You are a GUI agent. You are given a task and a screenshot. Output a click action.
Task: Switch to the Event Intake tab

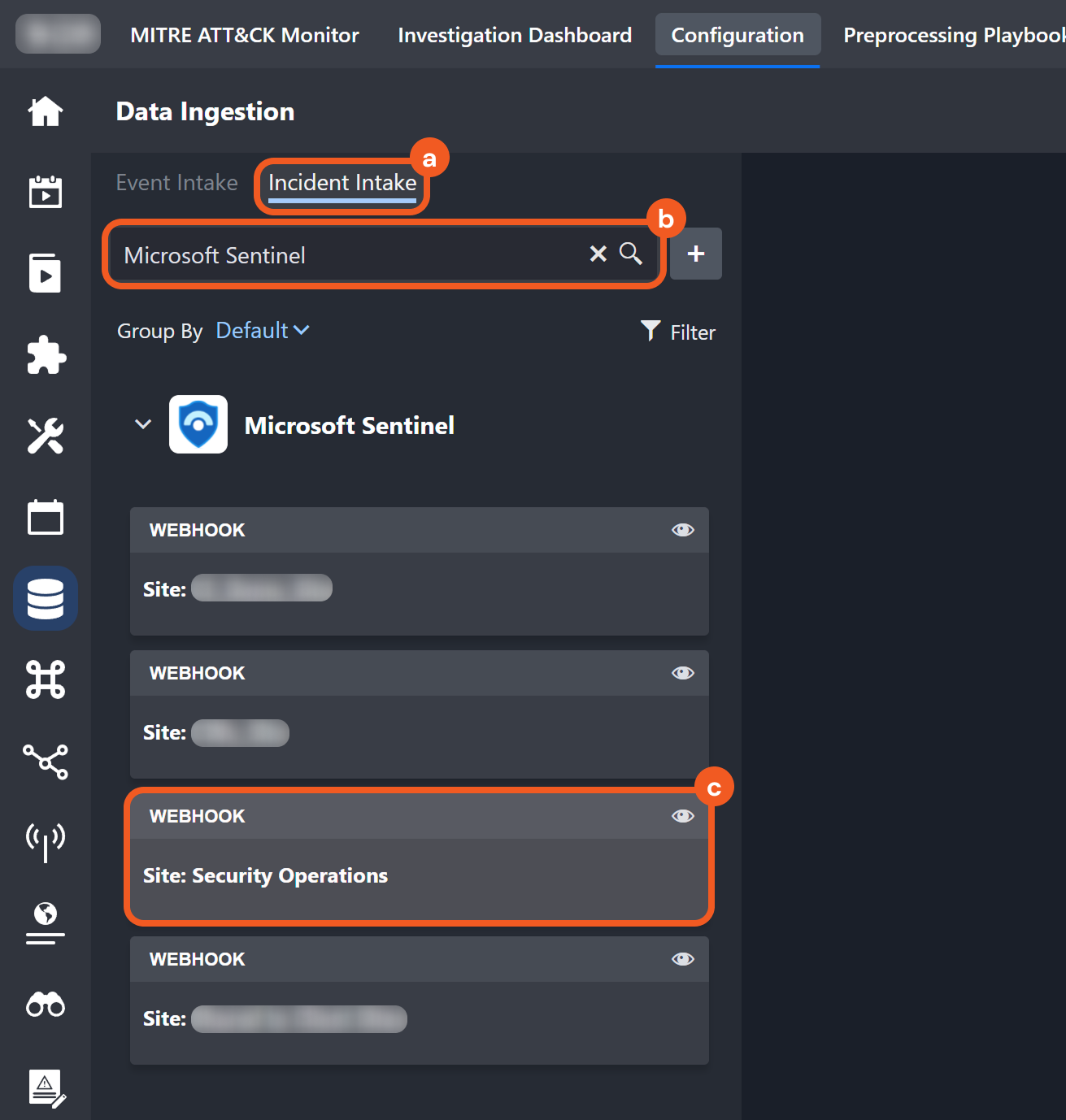point(177,183)
